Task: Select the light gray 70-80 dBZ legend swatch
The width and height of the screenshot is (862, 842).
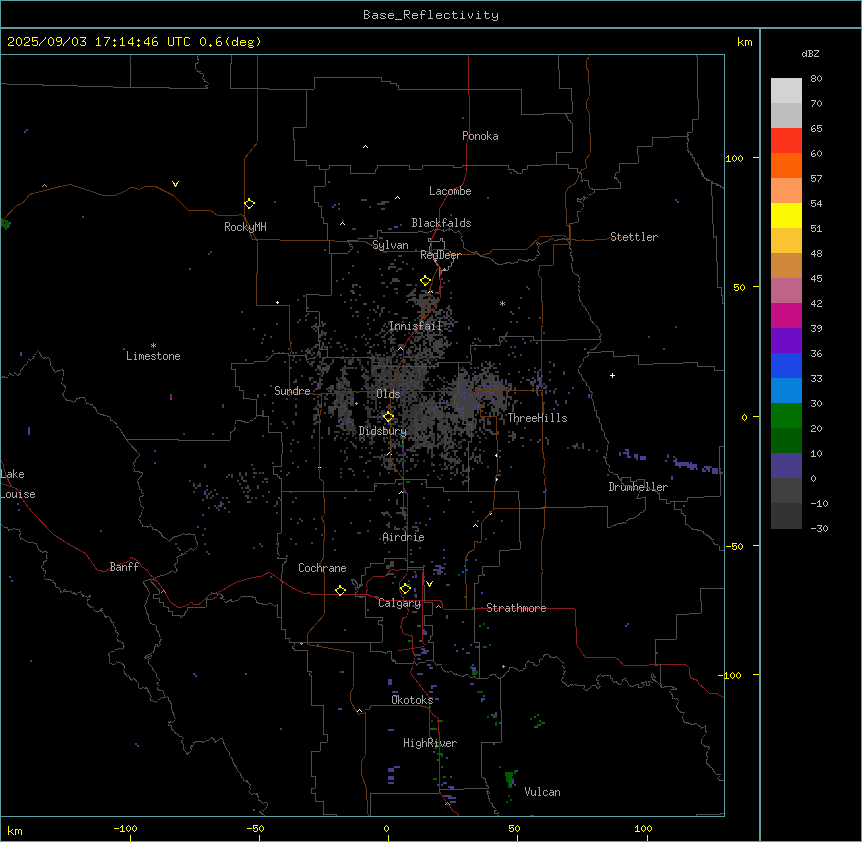Action: coord(786,91)
